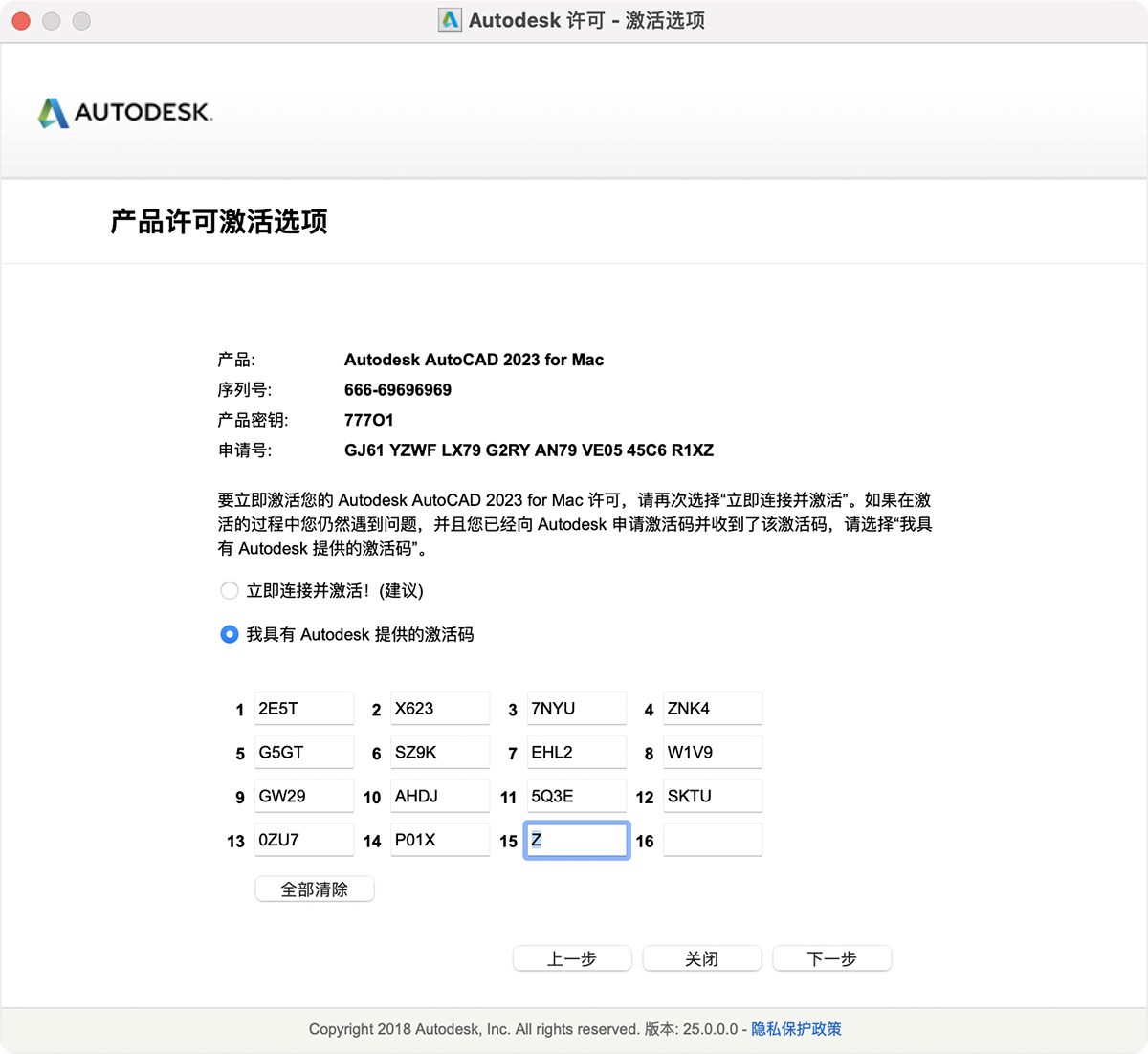Click the serial number 666-69696969
Screen dimensions: 1148x1054
click(x=398, y=390)
